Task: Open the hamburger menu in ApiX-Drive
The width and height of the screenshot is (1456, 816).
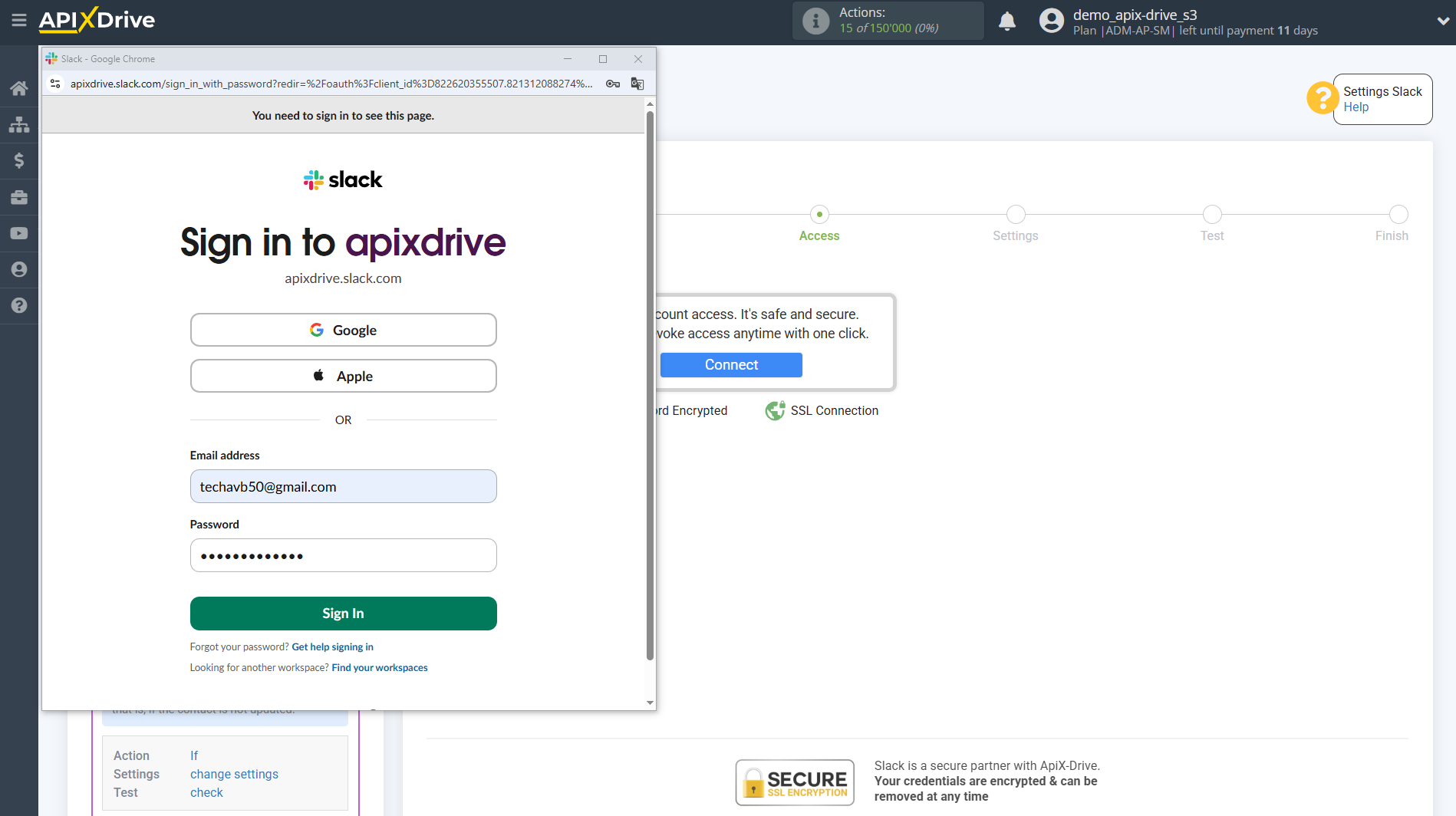Action: 19,21
